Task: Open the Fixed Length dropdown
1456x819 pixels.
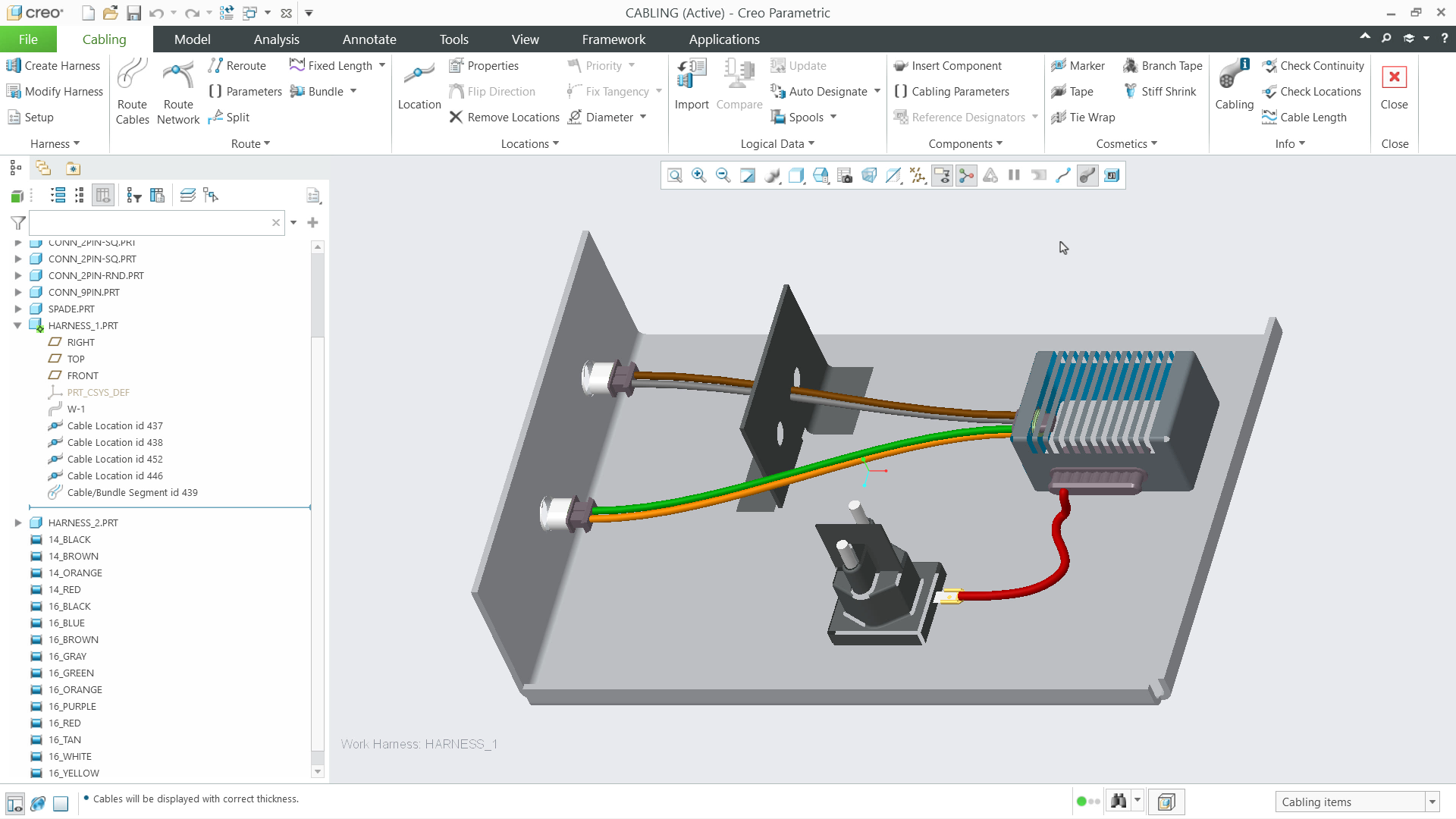Action: click(x=382, y=65)
